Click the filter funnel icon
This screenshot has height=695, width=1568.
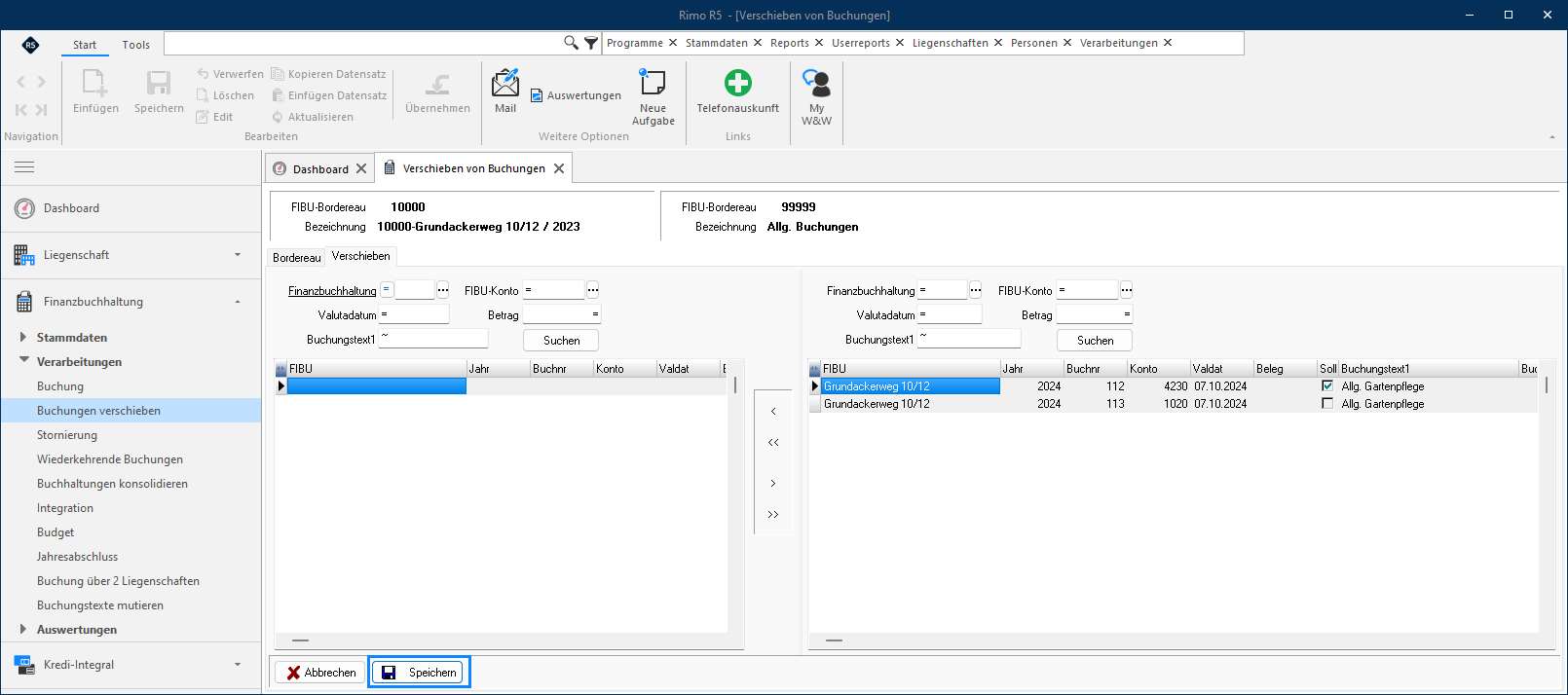(x=591, y=43)
